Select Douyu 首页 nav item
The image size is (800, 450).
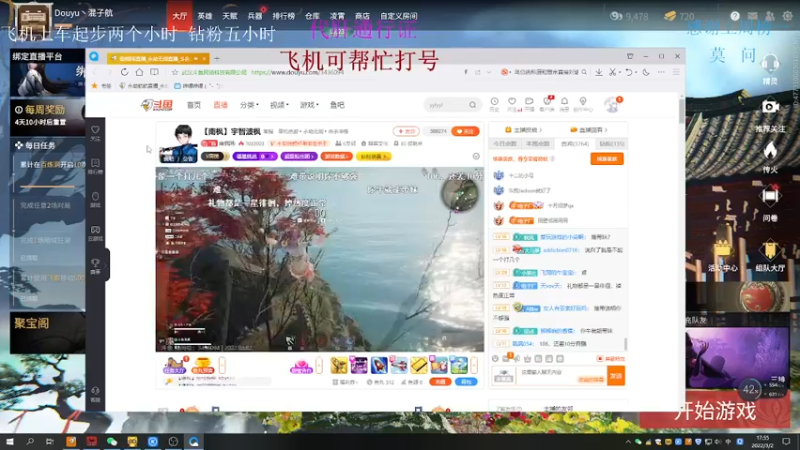(x=194, y=105)
